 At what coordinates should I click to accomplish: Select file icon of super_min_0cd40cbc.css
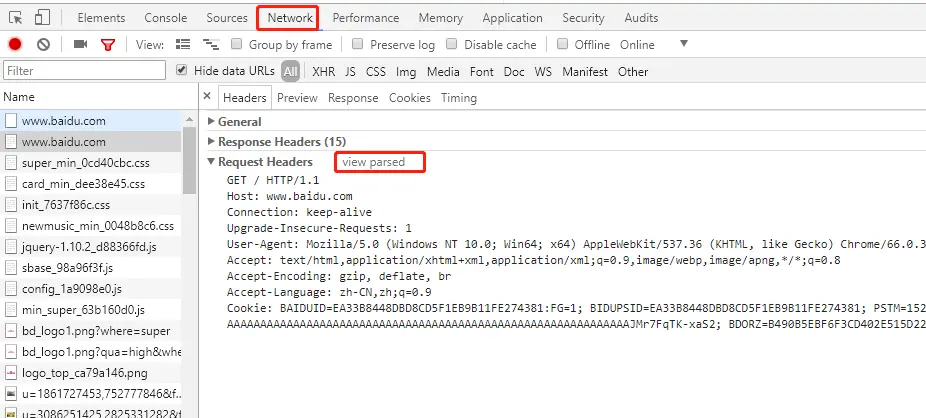coord(11,163)
